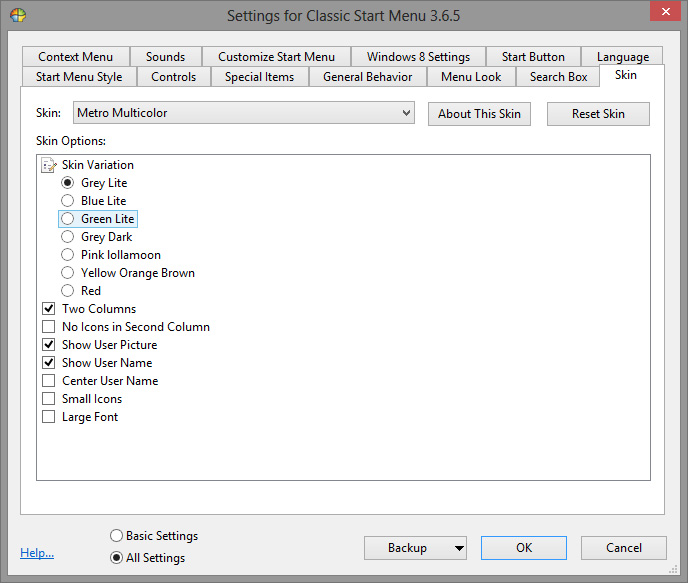Open the Context Menu tab
The width and height of the screenshot is (688, 583).
pos(75,57)
